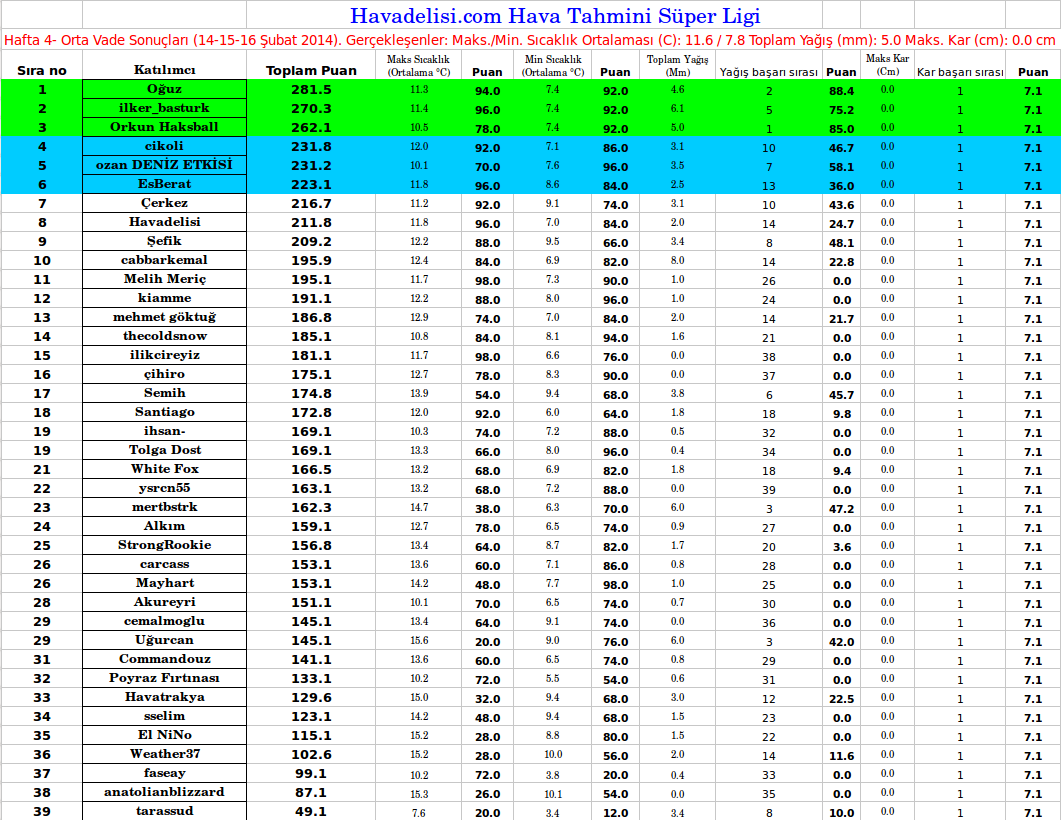Select the Katılımcı column header
Image resolution: width=1061 pixels, height=820 pixels.
pyautogui.click(x=164, y=71)
